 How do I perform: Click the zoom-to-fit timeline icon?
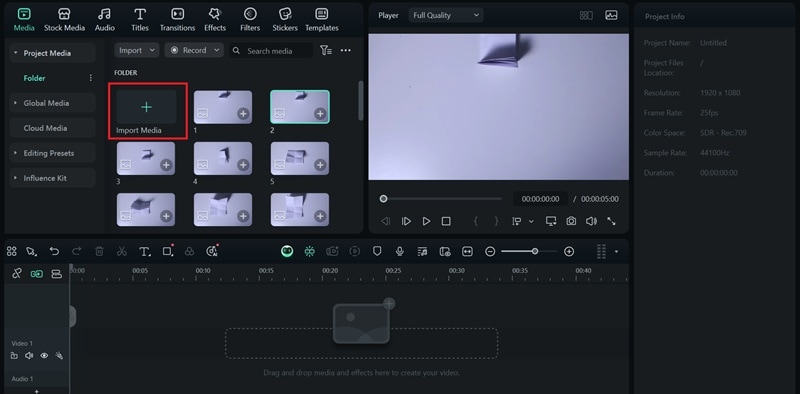(x=467, y=251)
